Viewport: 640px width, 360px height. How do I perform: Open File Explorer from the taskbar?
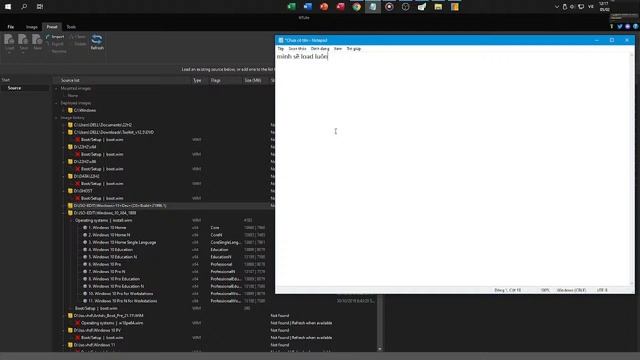[438, 7]
